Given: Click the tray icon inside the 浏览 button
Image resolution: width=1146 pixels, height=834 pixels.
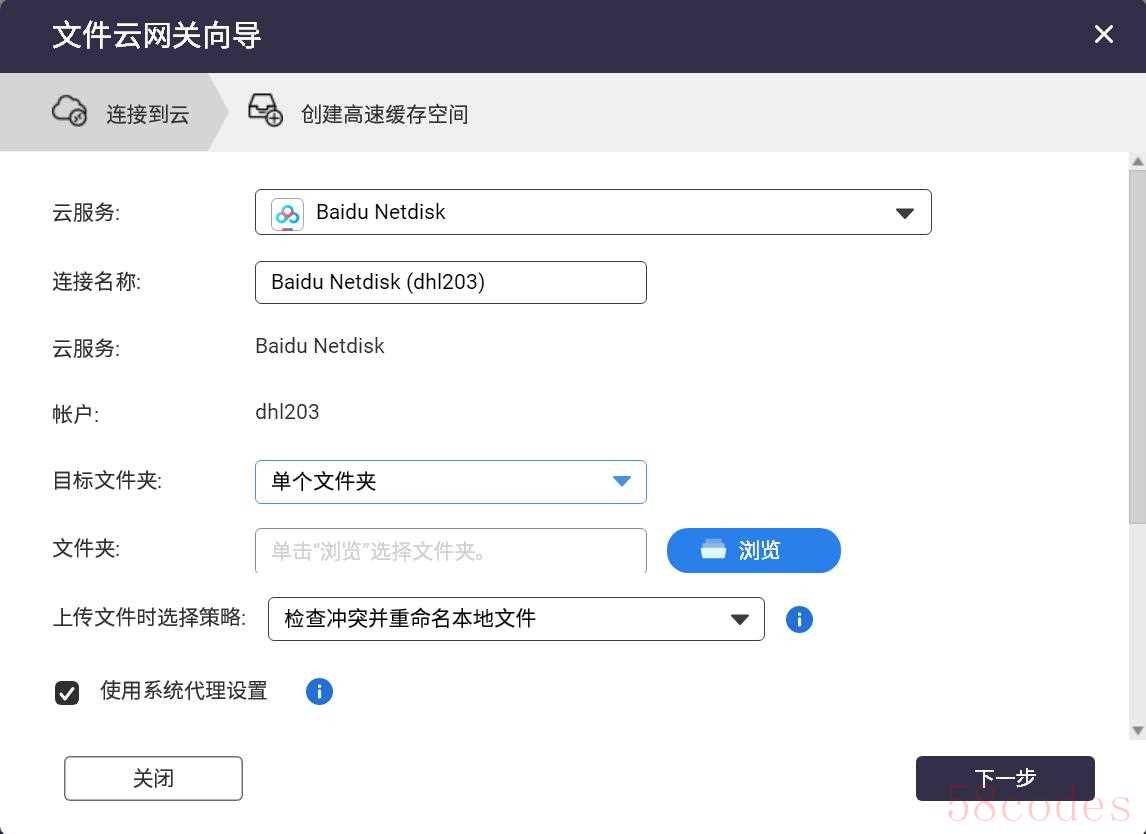Looking at the screenshot, I should [713, 550].
